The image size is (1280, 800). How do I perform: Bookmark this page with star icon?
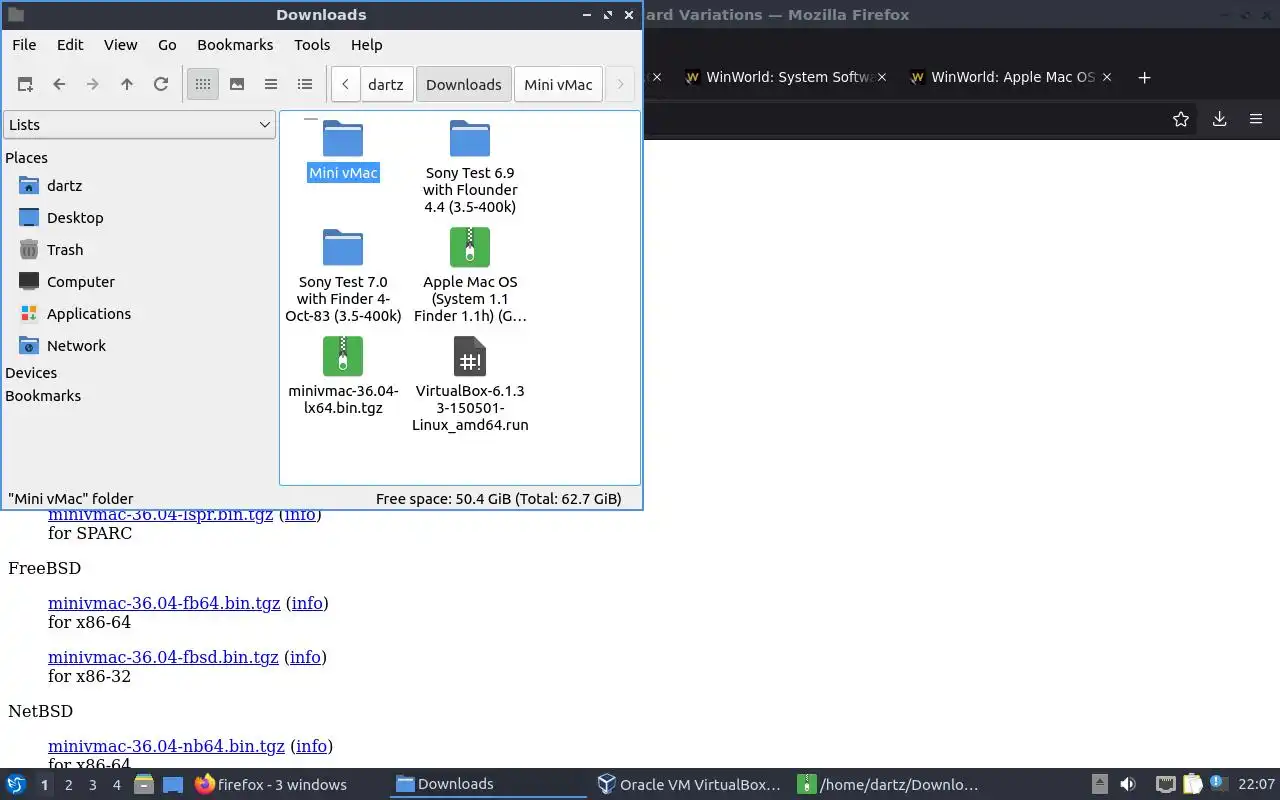click(x=1181, y=119)
